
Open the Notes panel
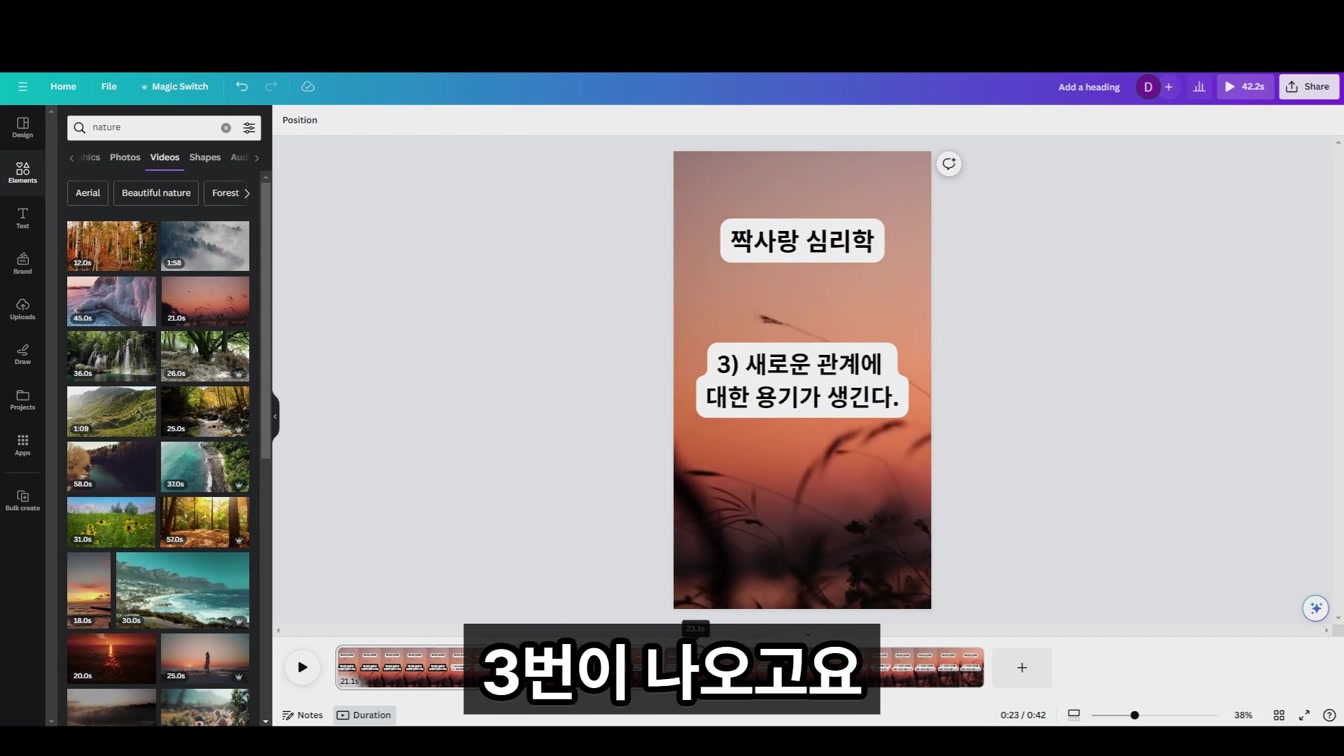point(303,715)
